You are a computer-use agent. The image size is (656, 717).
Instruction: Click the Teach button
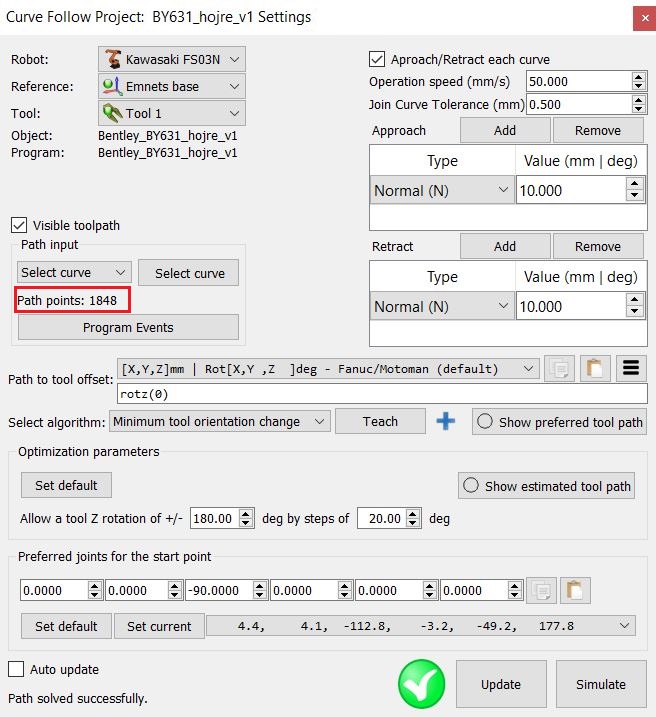[x=380, y=421]
